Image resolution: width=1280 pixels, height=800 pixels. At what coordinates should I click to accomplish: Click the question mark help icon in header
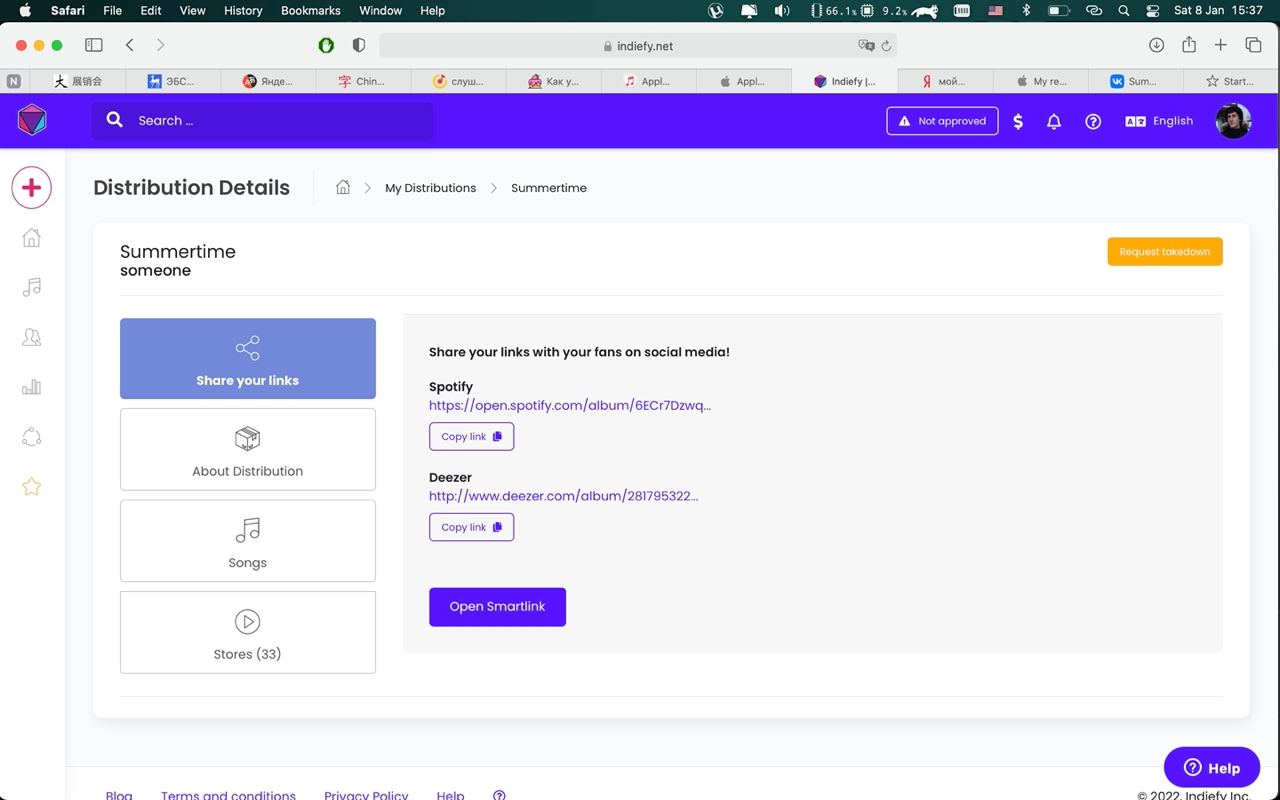tap(1093, 121)
